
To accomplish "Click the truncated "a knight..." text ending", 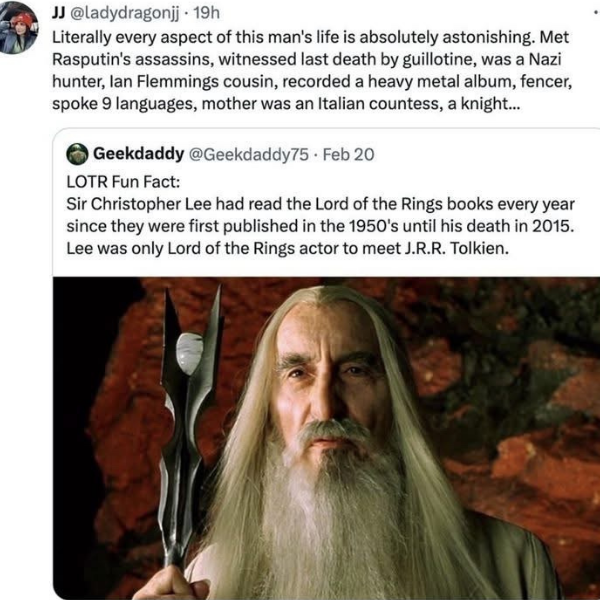I will [x=484, y=104].
